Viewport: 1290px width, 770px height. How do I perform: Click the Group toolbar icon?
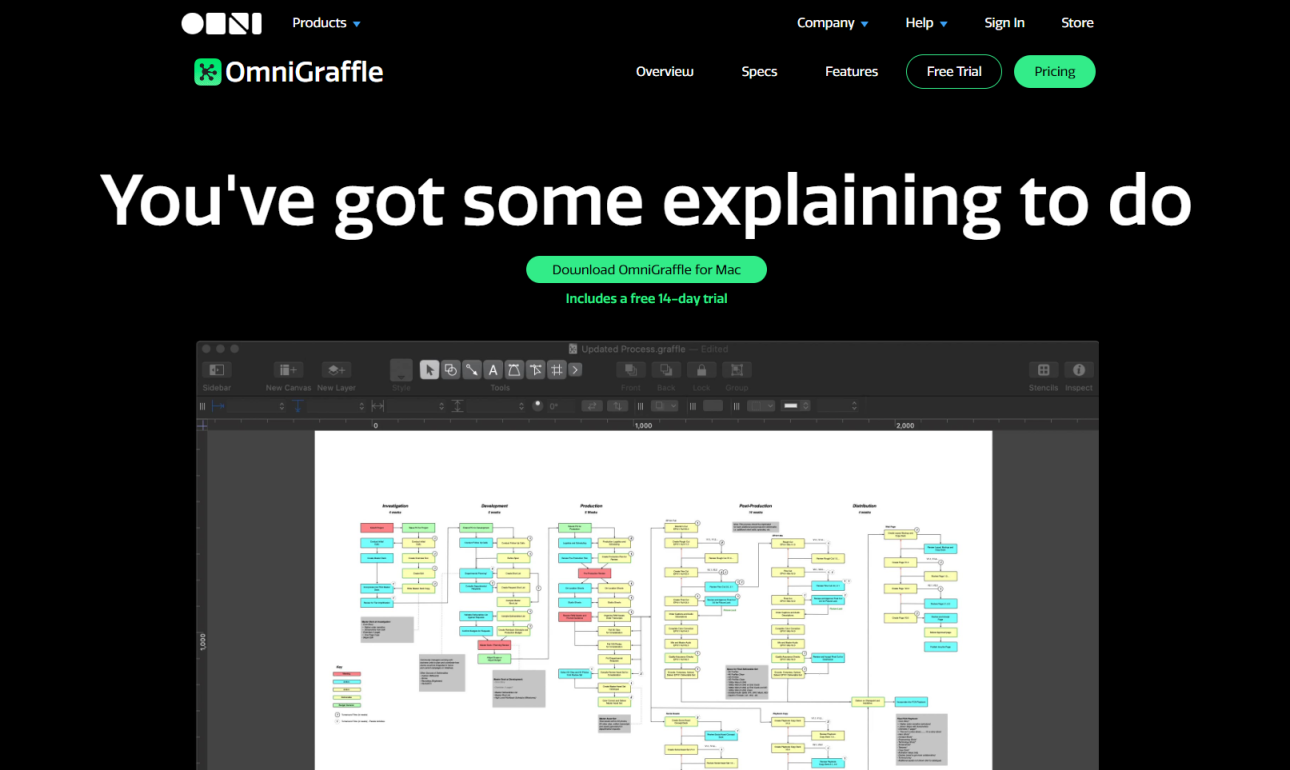pyautogui.click(x=737, y=370)
